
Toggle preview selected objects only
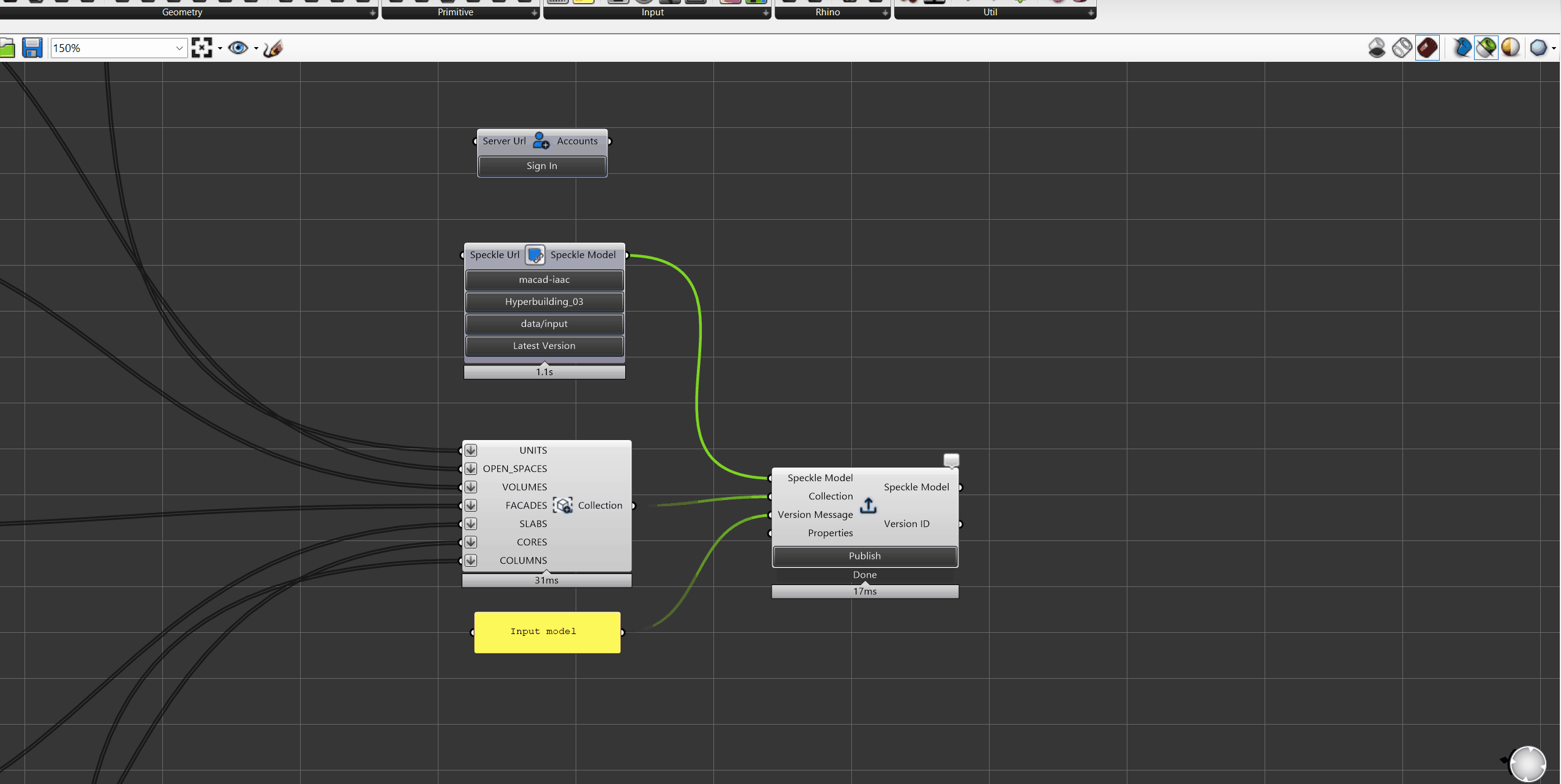[x=1486, y=48]
